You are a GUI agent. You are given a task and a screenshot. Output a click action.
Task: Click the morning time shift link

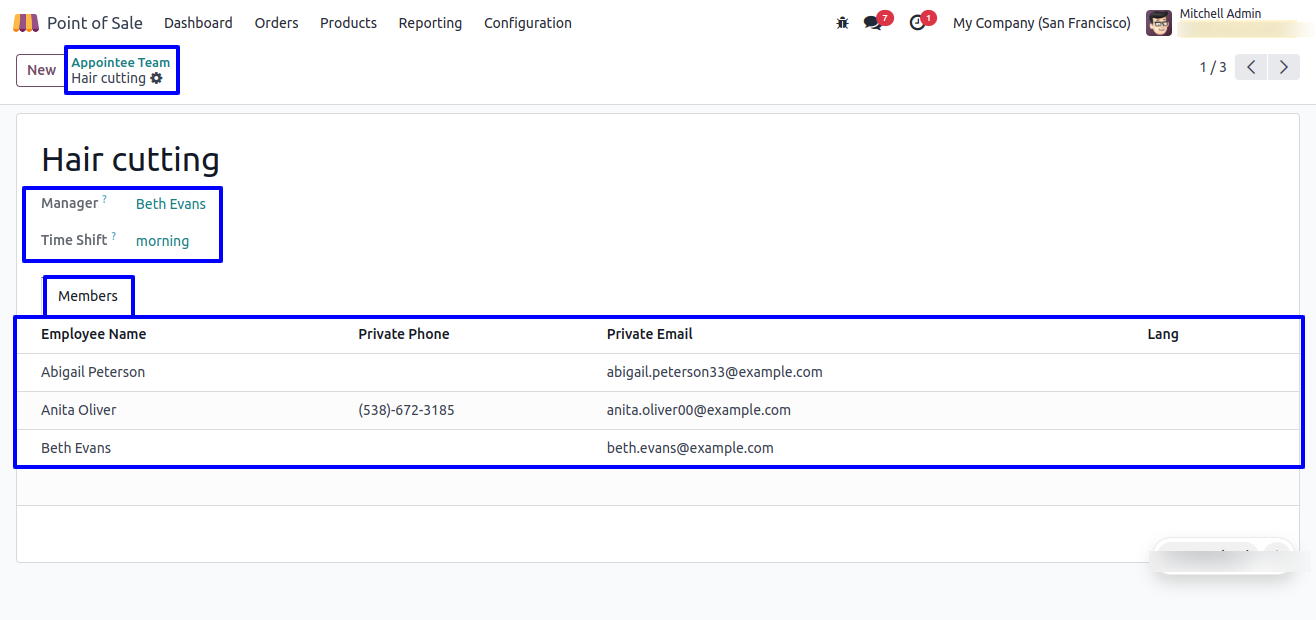click(162, 241)
